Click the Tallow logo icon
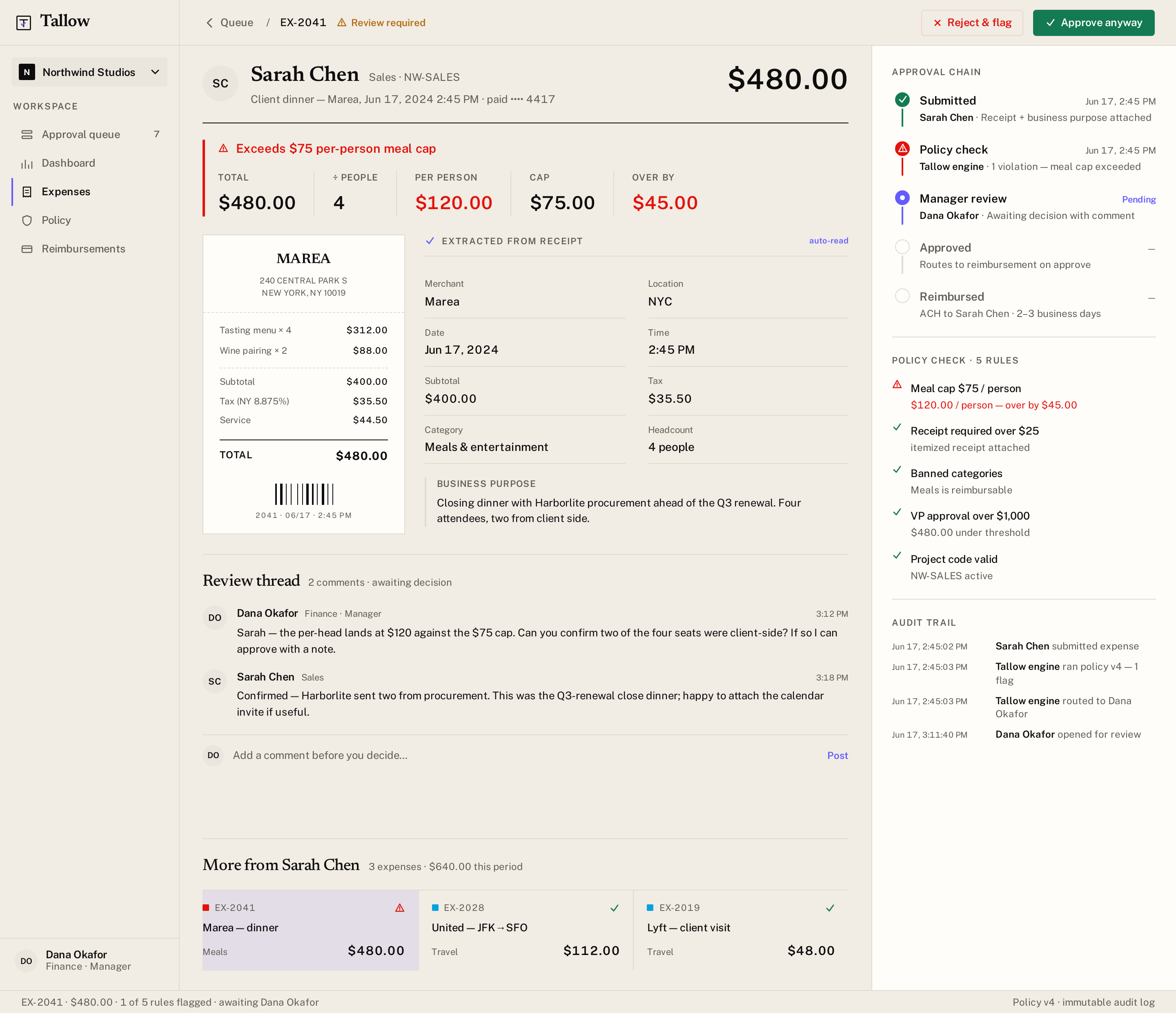This screenshot has width=1176, height=1013. [24, 23]
